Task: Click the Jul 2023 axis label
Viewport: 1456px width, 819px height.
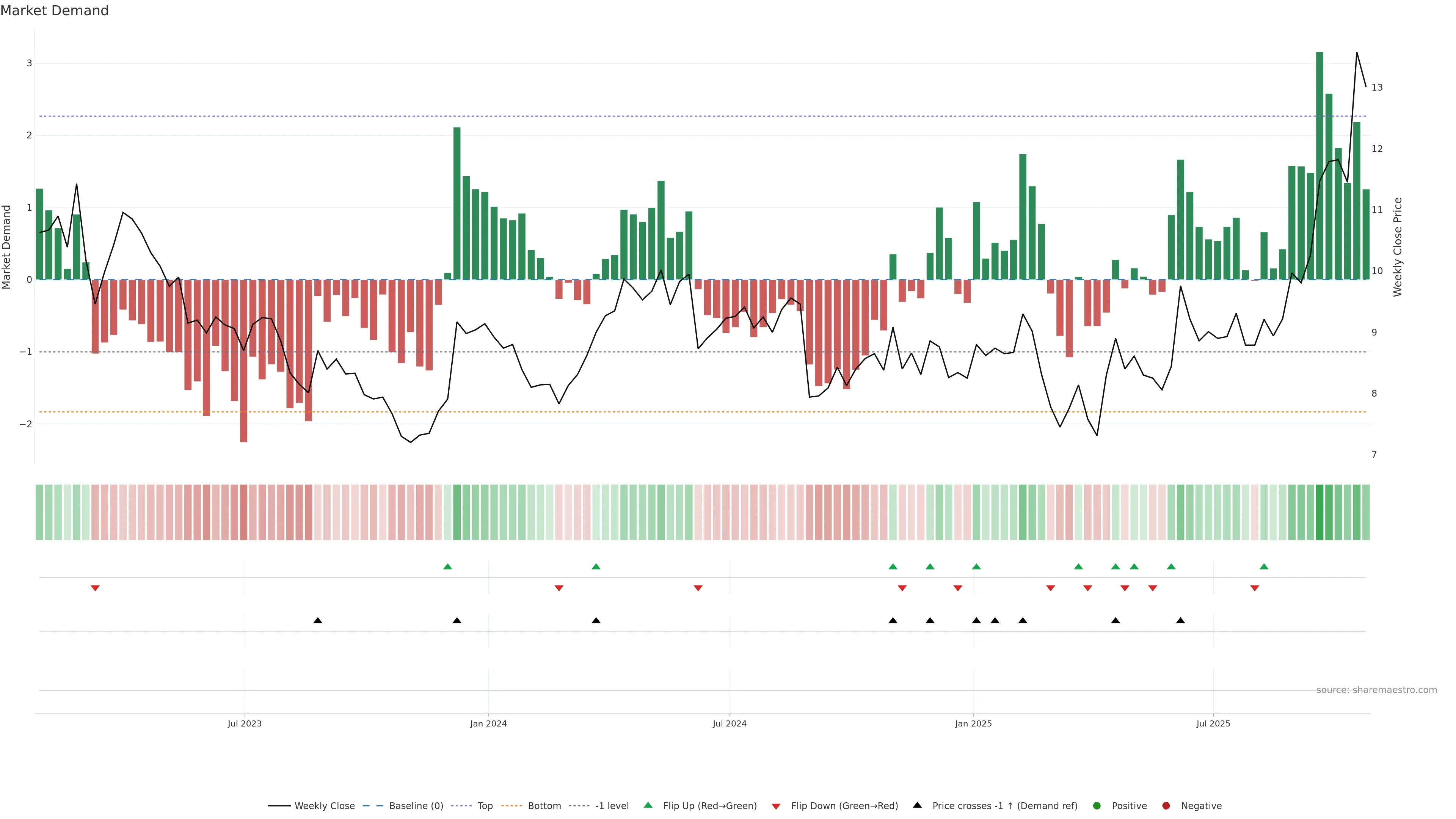Action: pos(244,723)
